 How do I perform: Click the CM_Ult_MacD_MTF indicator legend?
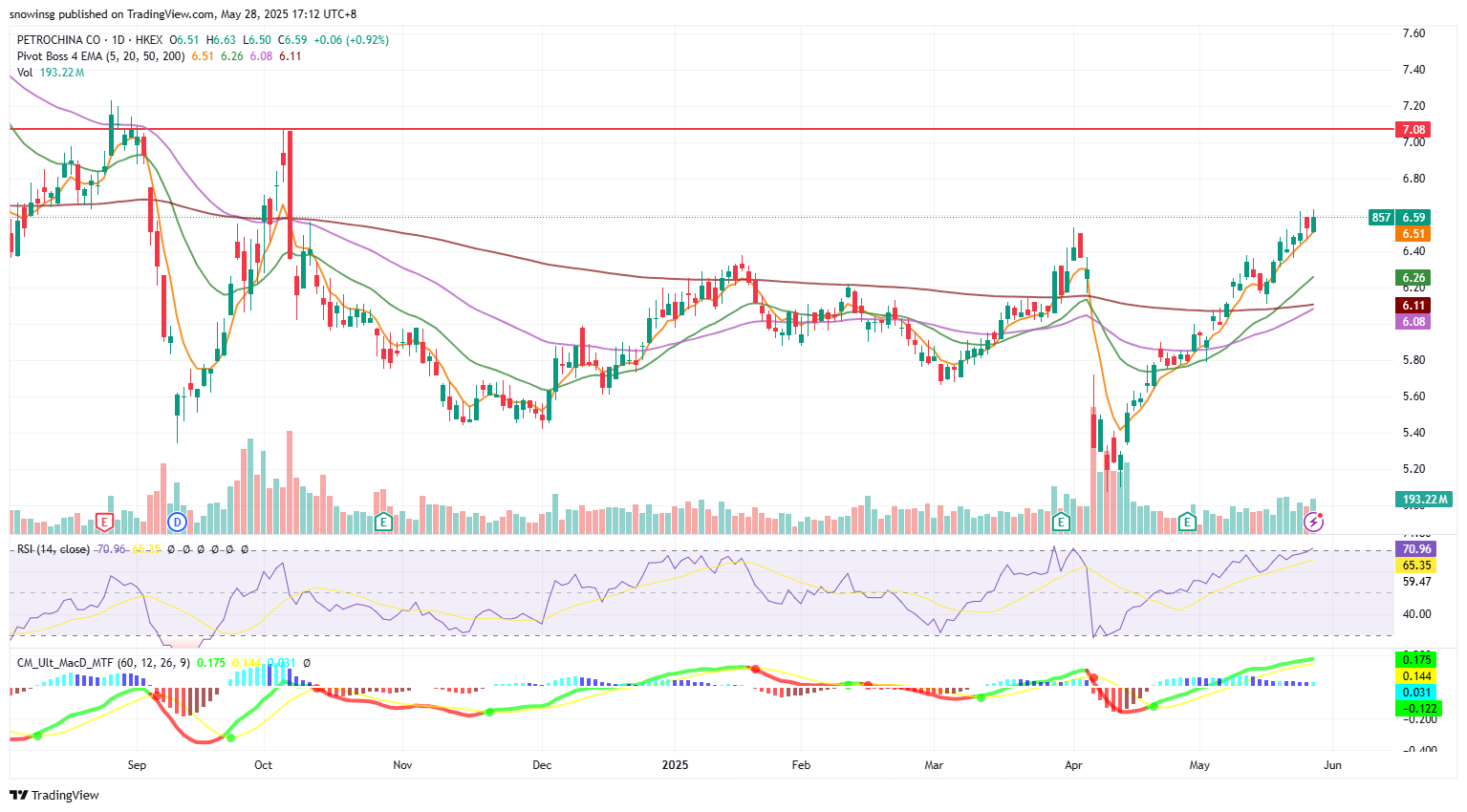pyautogui.click(x=104, y=662)
